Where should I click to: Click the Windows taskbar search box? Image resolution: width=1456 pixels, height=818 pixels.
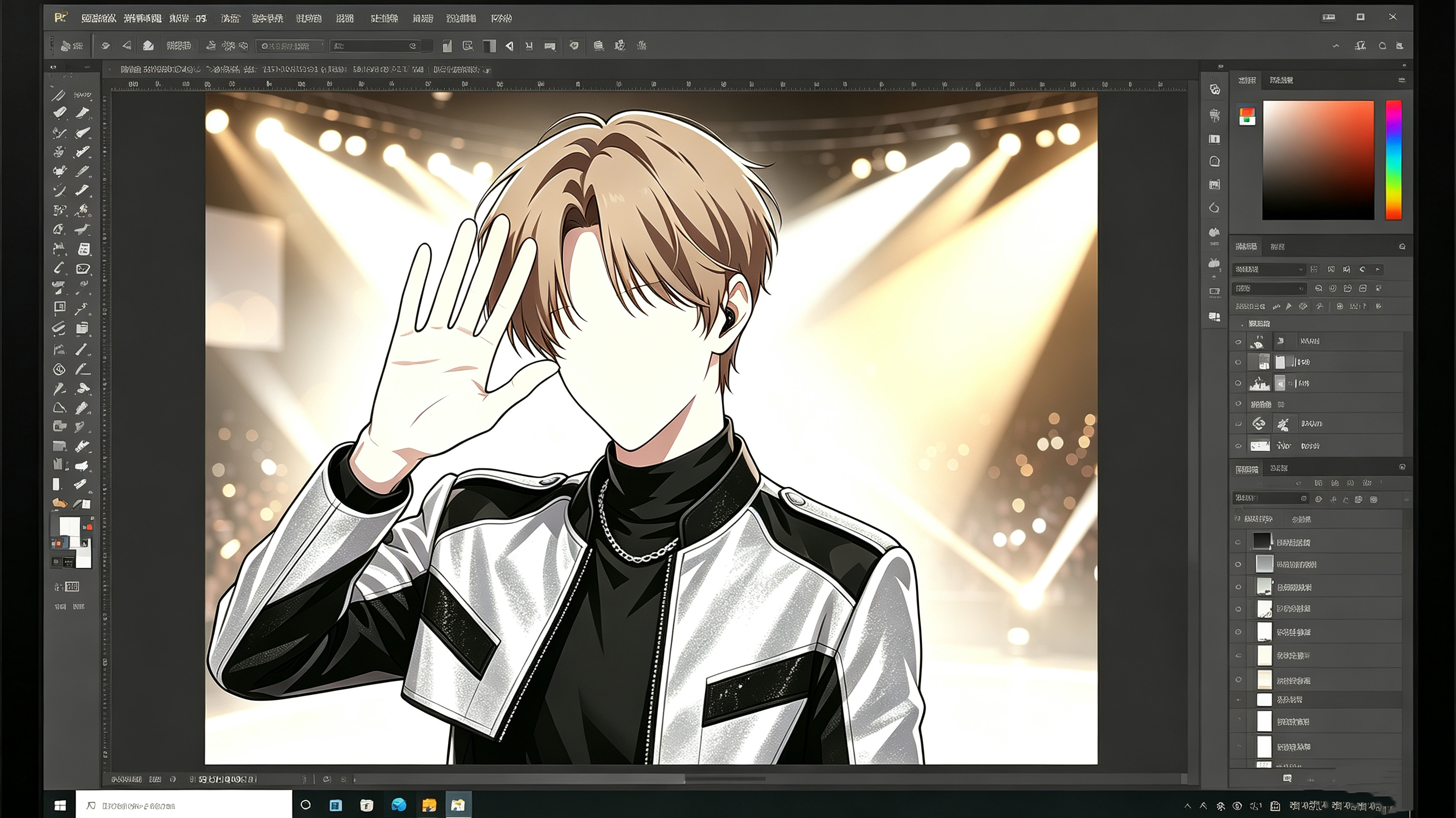(184, 805)
